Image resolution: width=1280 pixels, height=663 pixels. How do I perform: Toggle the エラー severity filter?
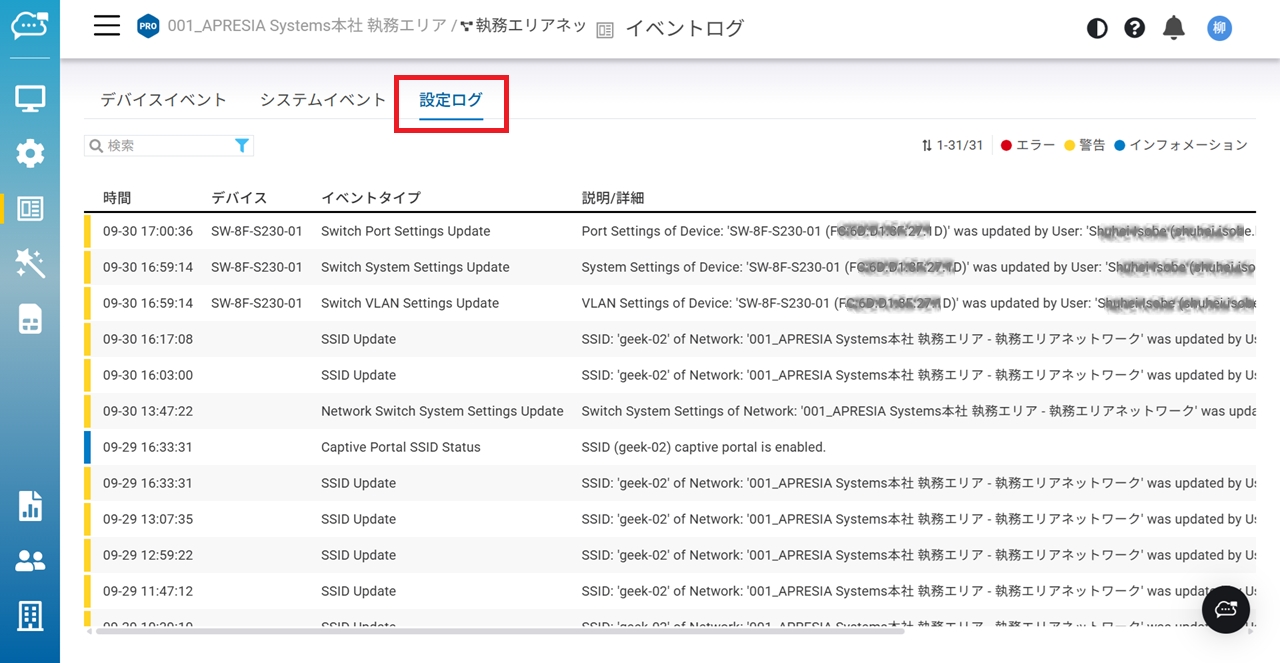point(1028,146)
